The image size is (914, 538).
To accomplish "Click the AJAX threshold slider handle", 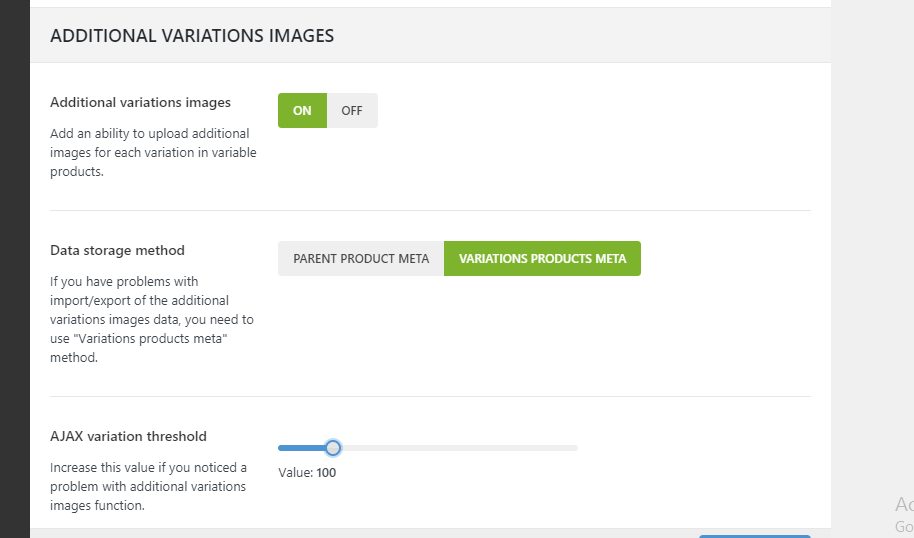I will (x=333, y=448).
